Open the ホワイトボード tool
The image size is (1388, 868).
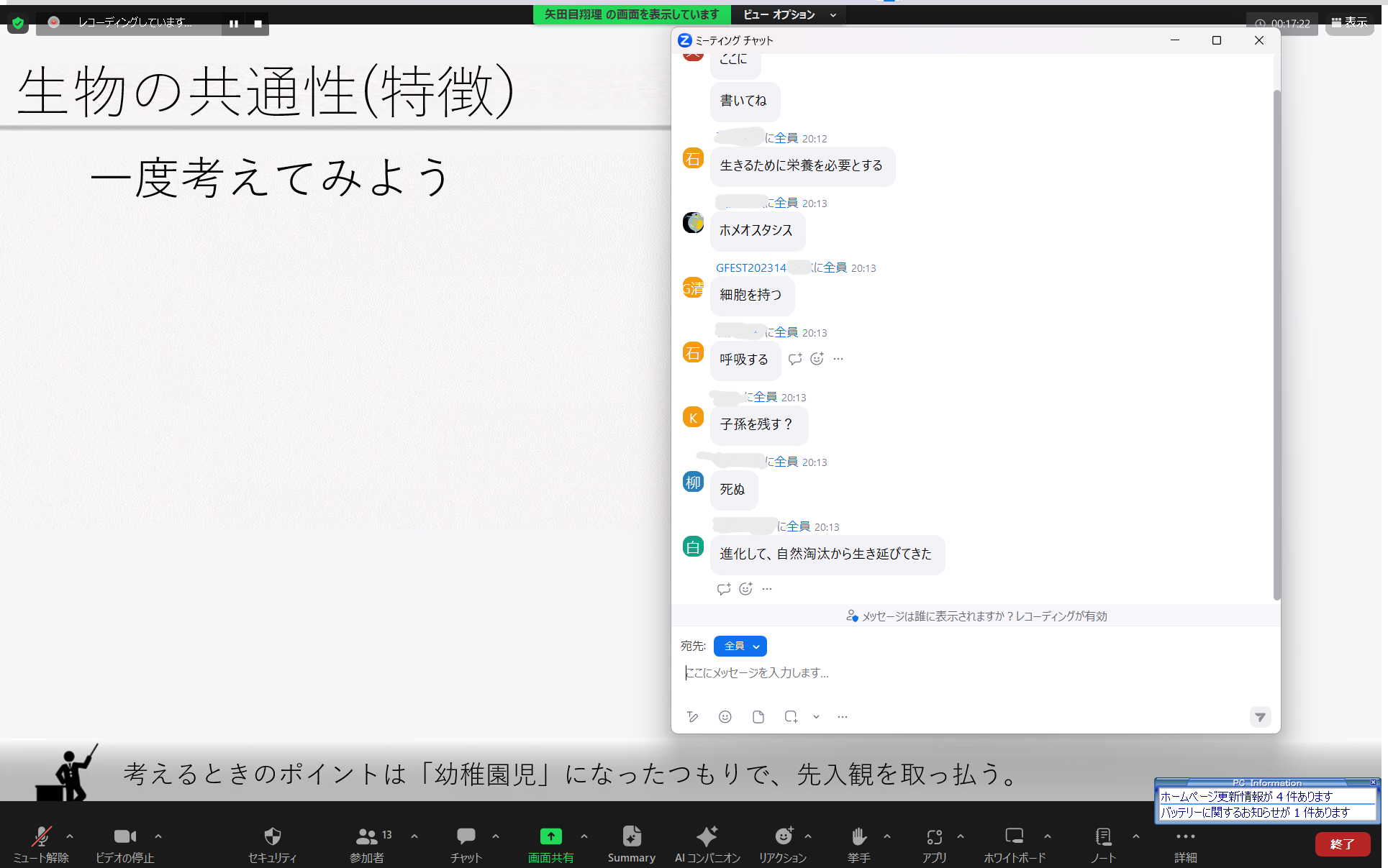point(1014,844)
